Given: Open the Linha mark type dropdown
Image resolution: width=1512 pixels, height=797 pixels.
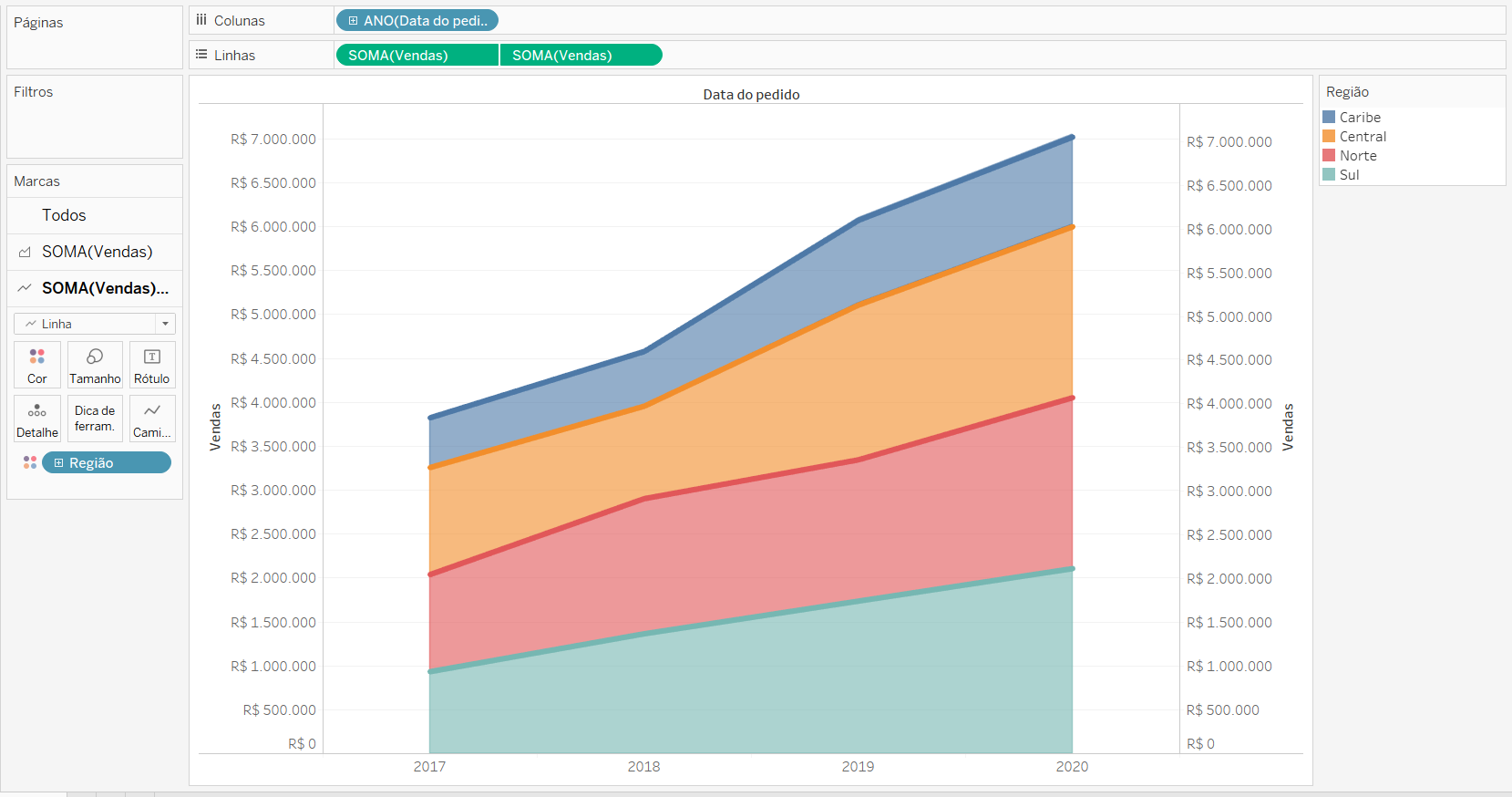Looking at the screenshot, I should pyautogui.click(x=95, y=324).
